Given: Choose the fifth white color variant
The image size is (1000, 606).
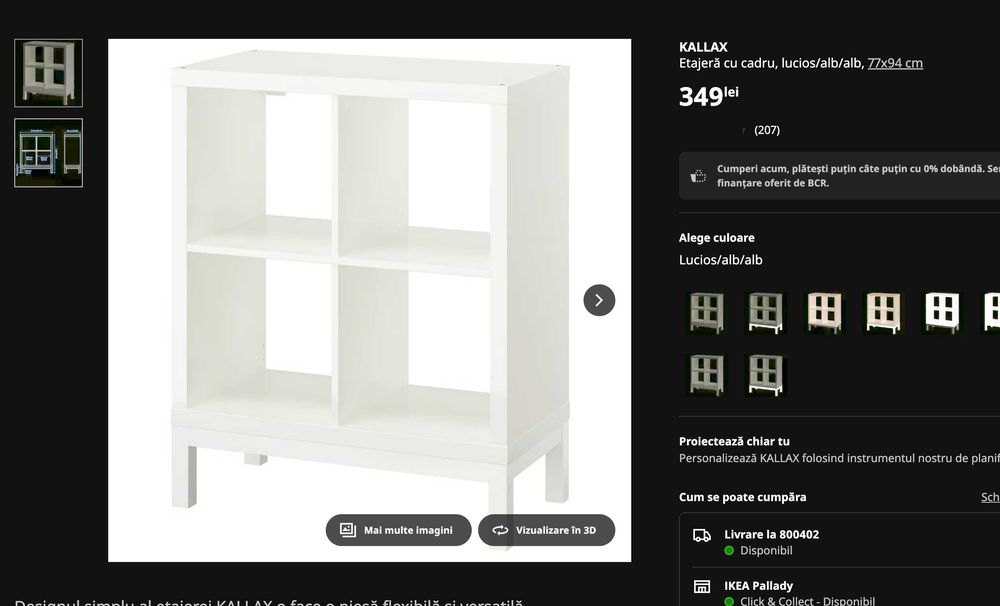Looking at the screenshot, I should point(941,313).
